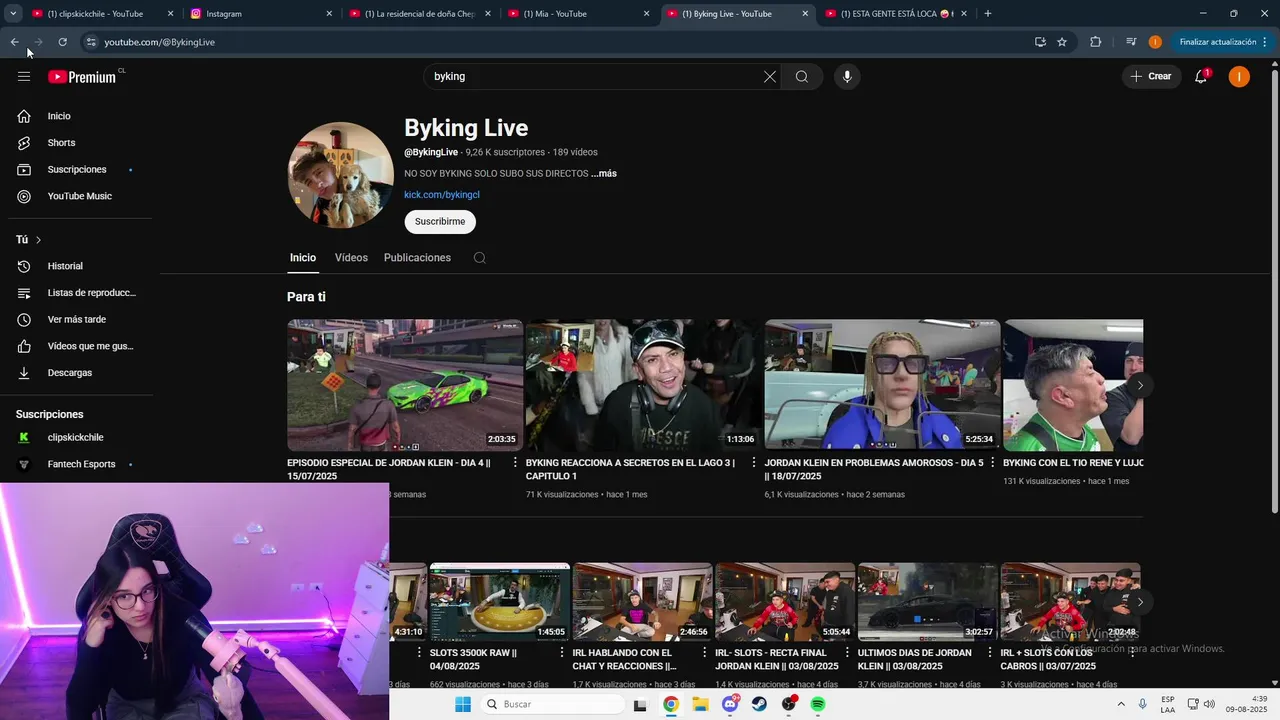
Task: Open video title IRL HABLANDO CON EL CHAT
Action: coord(626,659)
